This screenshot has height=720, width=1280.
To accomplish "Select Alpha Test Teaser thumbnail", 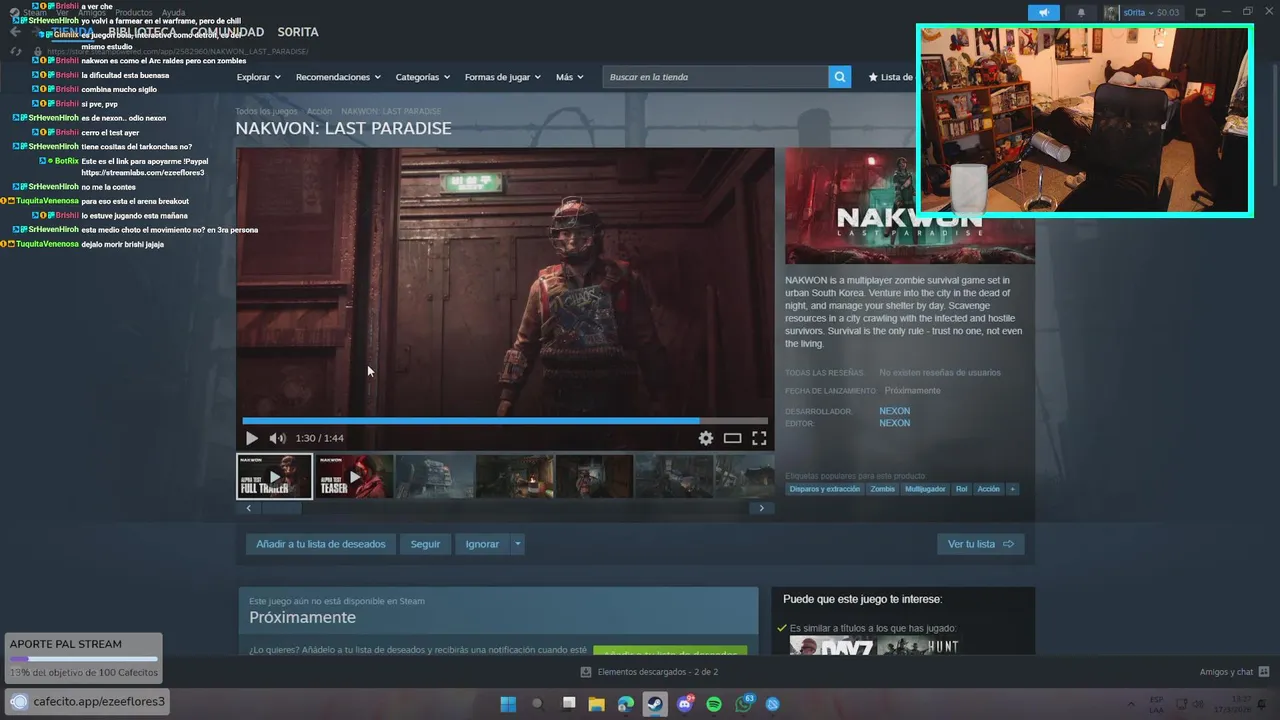I will pos(354,476).
